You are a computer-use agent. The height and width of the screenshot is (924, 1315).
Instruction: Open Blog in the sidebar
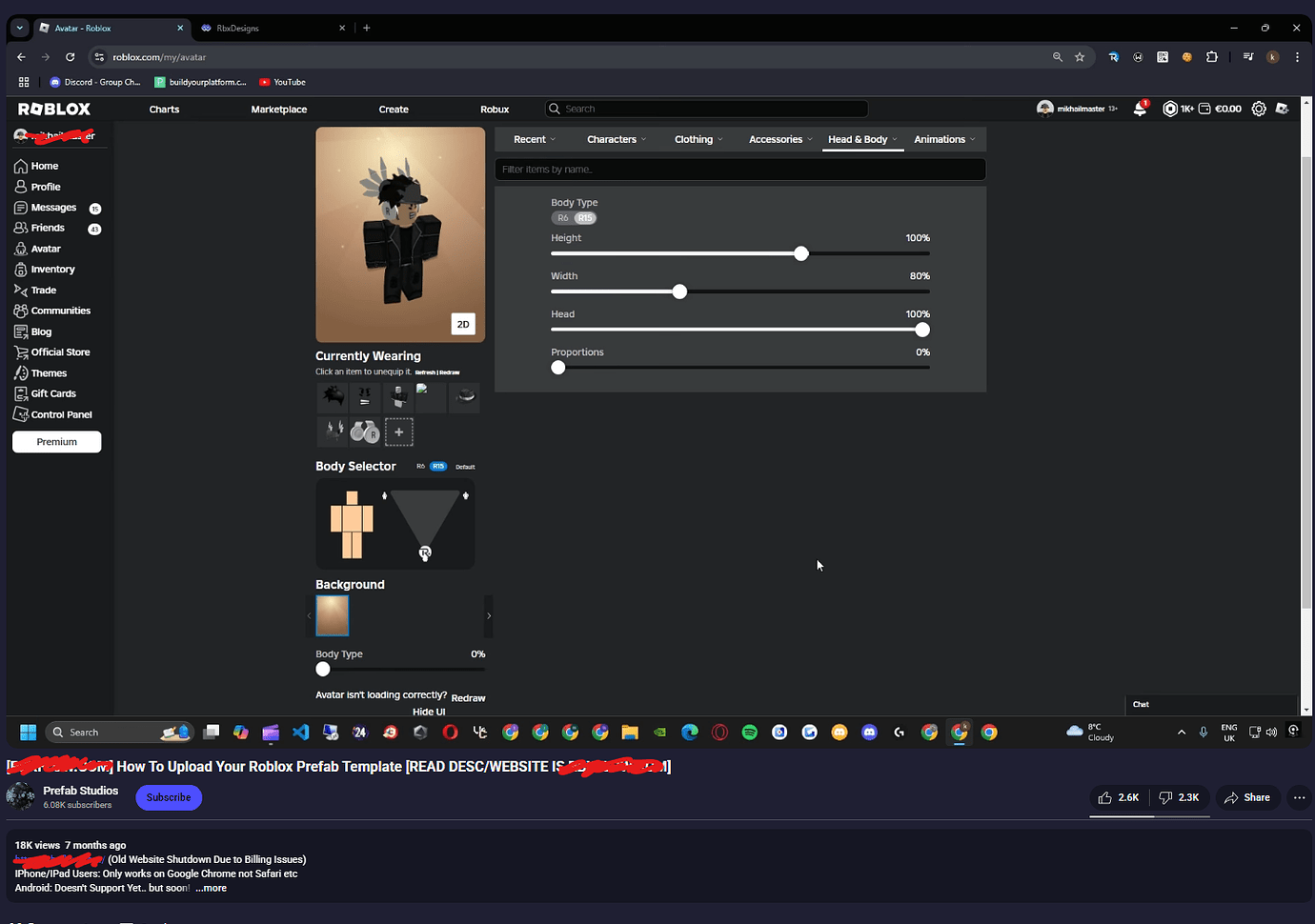coord(33,331)
